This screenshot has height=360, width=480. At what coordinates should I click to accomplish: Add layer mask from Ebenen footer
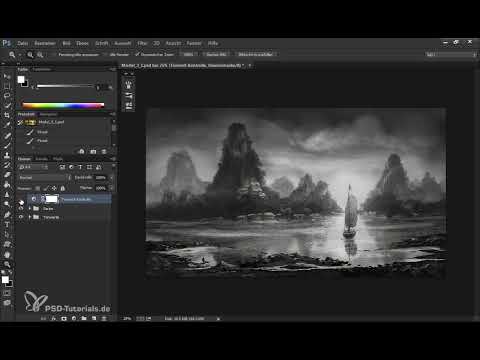coord(64,319)
